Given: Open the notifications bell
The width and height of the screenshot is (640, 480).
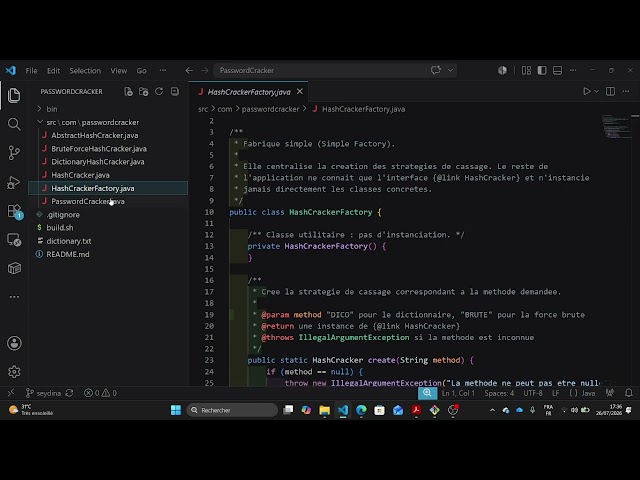Looking at the screenshot, I should point(629,393).
